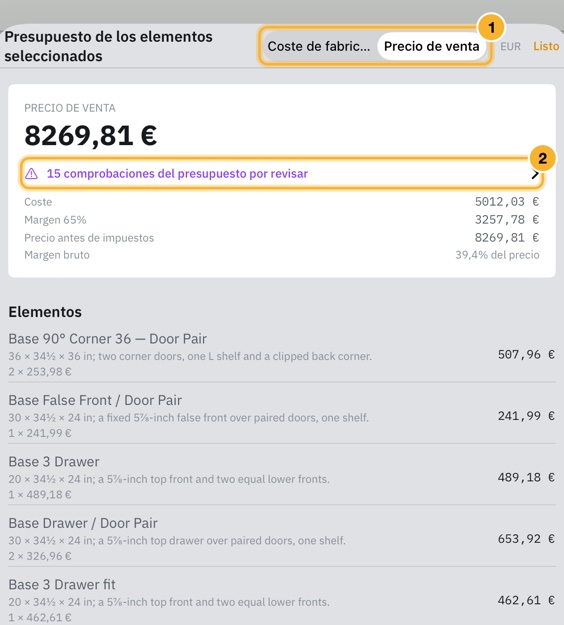This screenshot has width=564, height=625.
Task: Click the Coste 5012,03 € line
Action: pyautogui.click(x=282, y=202)
